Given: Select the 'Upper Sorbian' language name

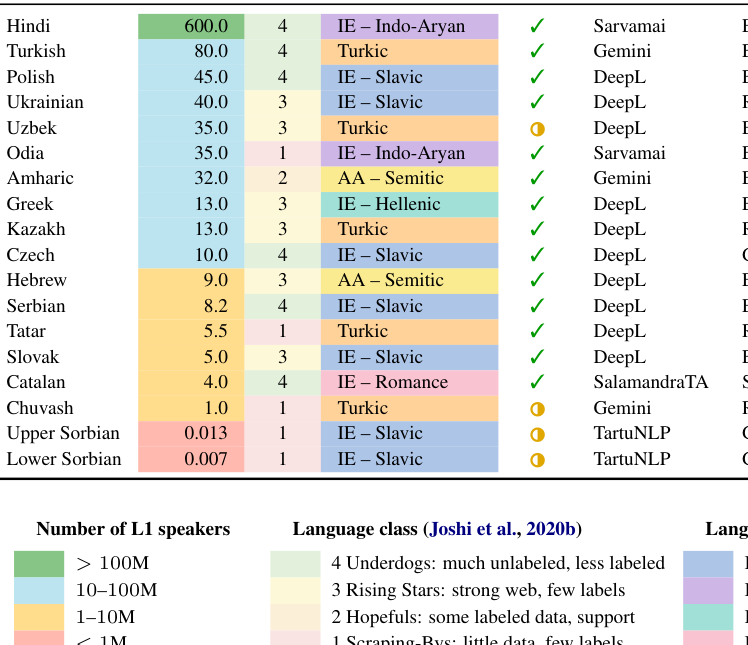Looking at the screenshot, I should [63, 433].
